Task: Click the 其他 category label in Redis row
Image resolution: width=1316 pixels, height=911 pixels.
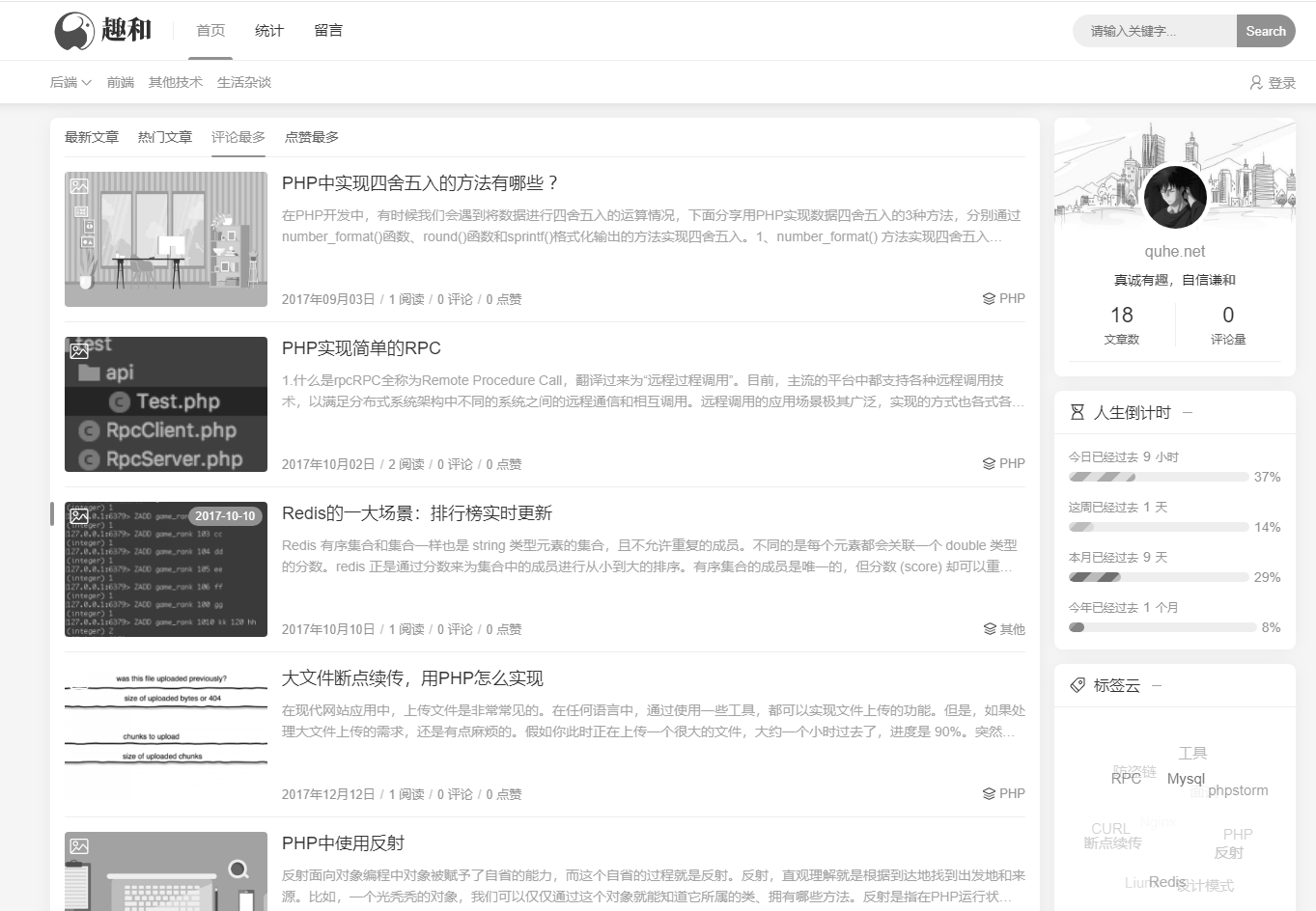Action: tap(1013, 629)
